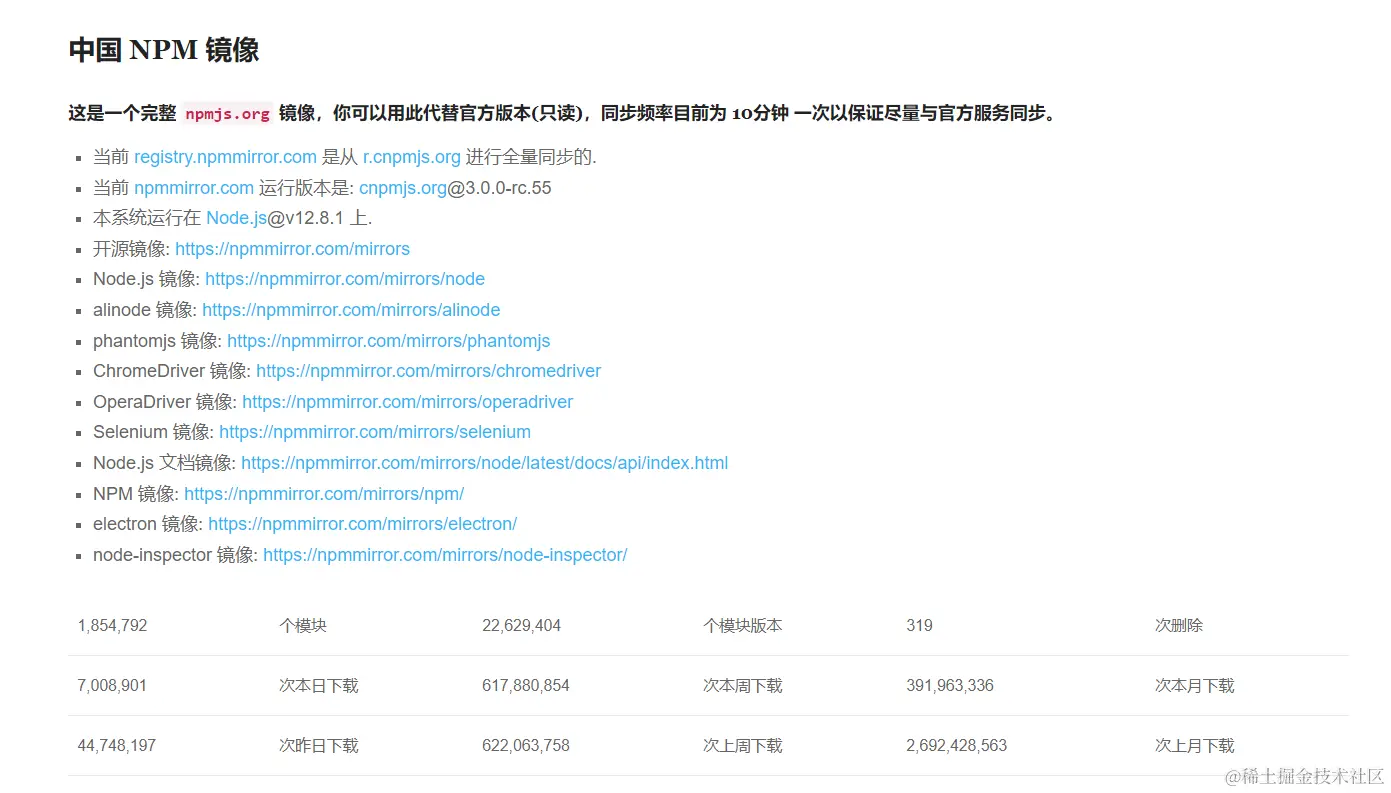Click the node-inspector 镜像 label text
Image resolution: width=1391 pixels, height=793 pixels.
(x=175, y=555)
